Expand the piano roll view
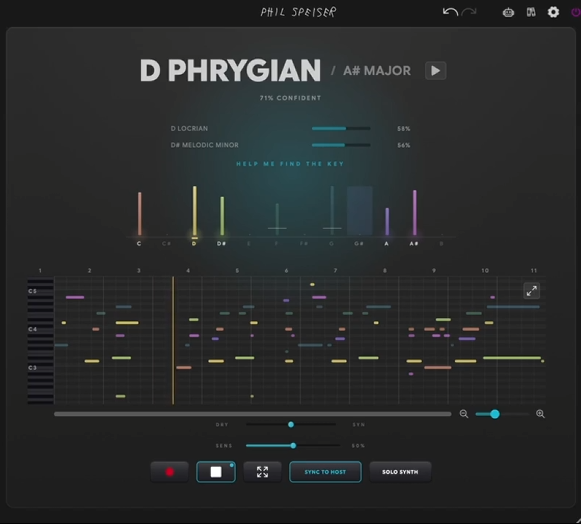The width and height of the screenshot is (581, 524). (531, 291)
